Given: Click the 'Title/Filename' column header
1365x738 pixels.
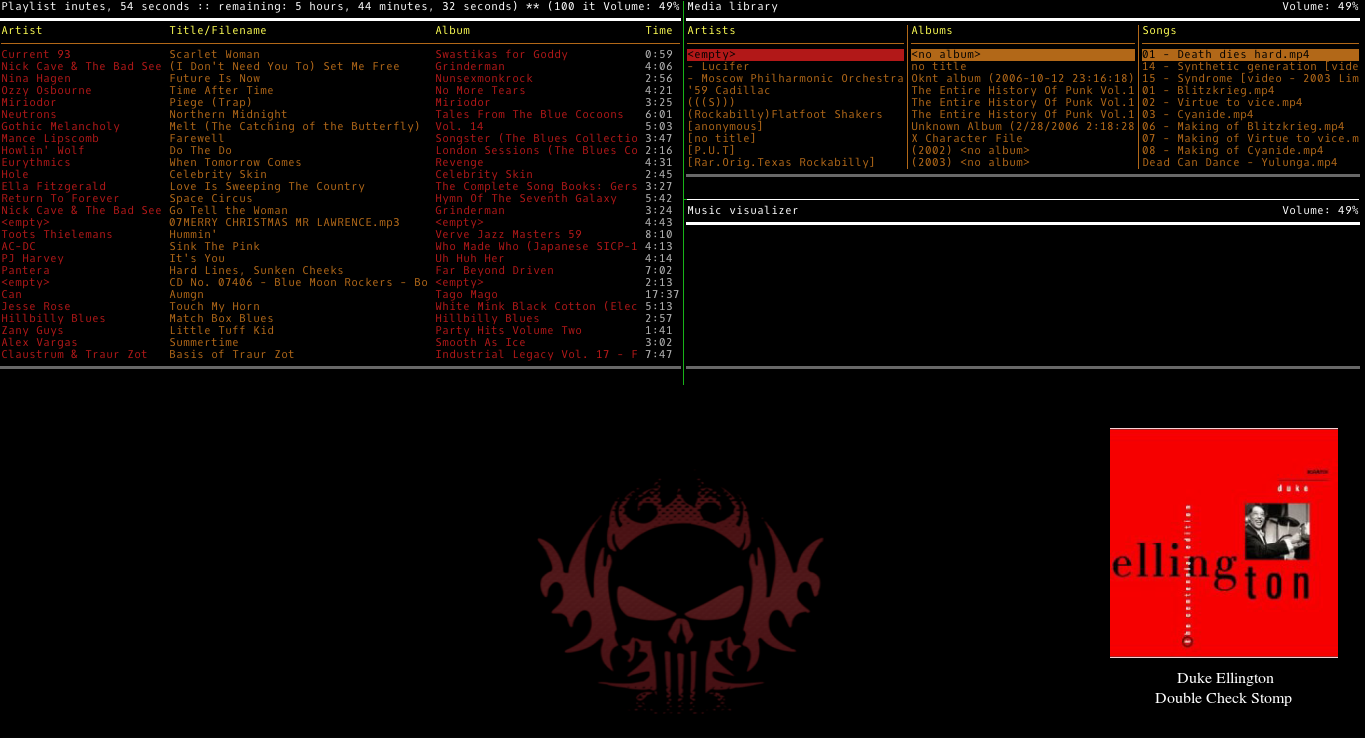Looking at the screenshot, I should 218,31.
